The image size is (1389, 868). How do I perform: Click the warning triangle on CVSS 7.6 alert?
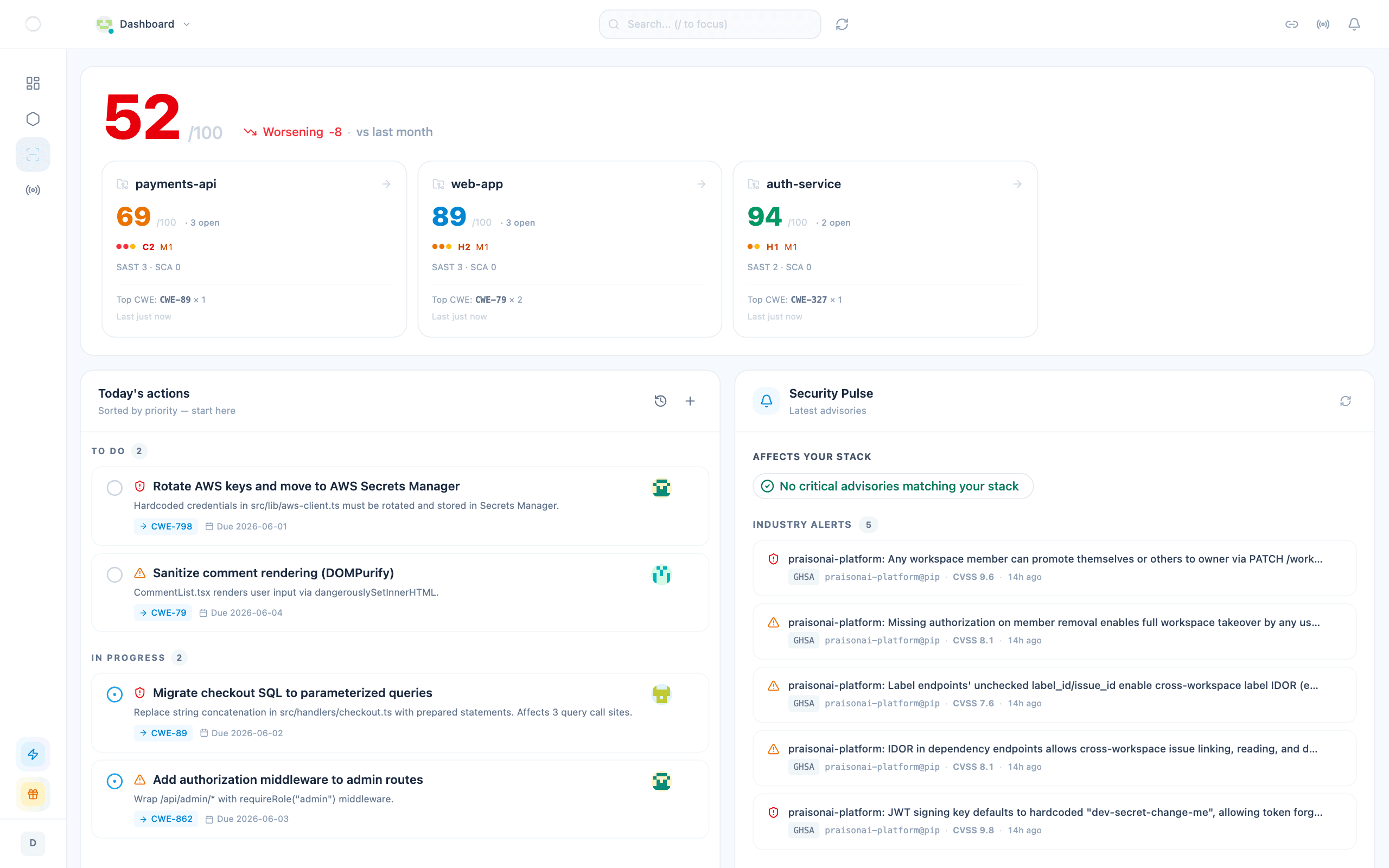click(x=773, y=685)
